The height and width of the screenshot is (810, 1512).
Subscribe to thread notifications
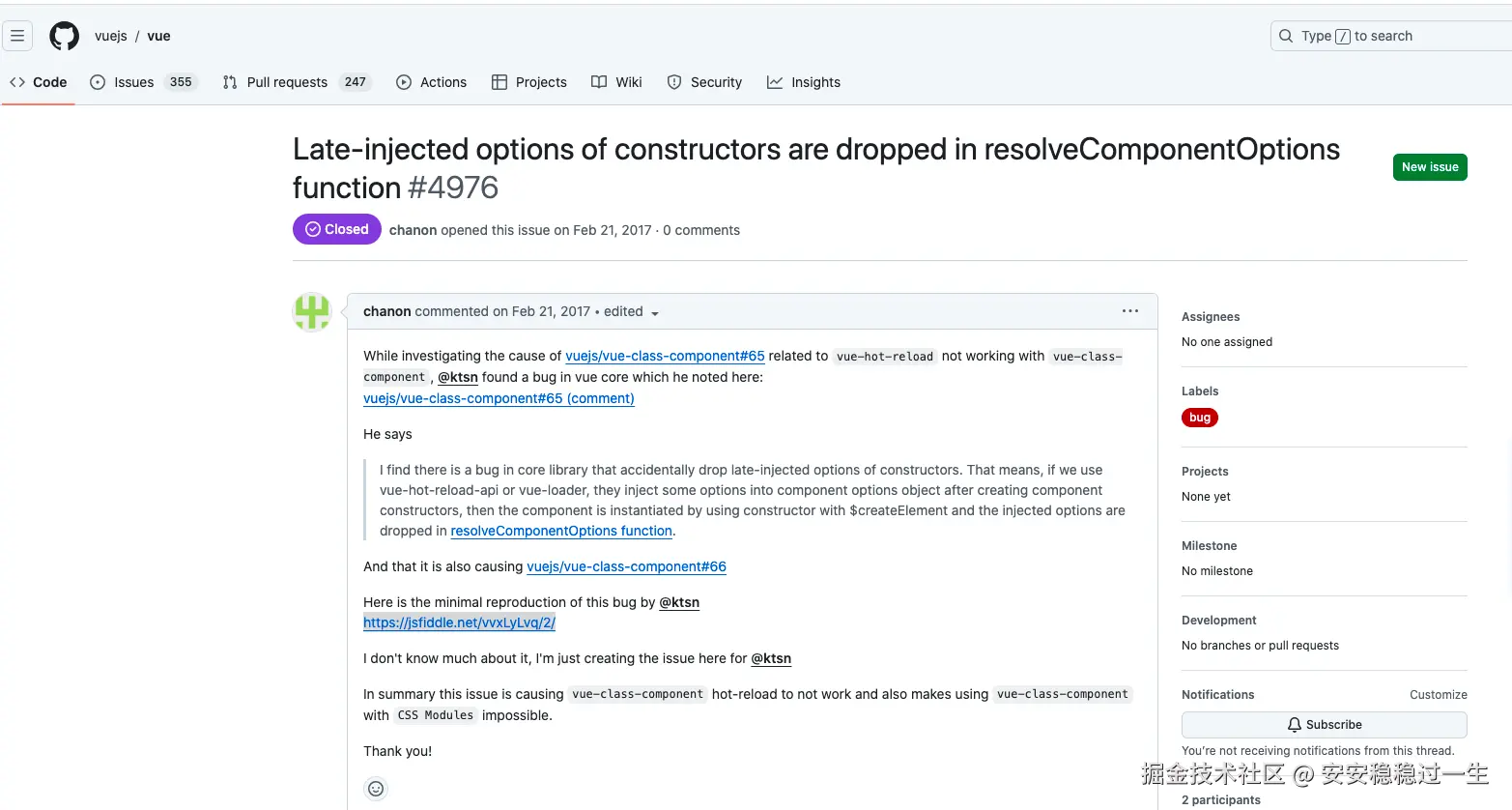1324,725
